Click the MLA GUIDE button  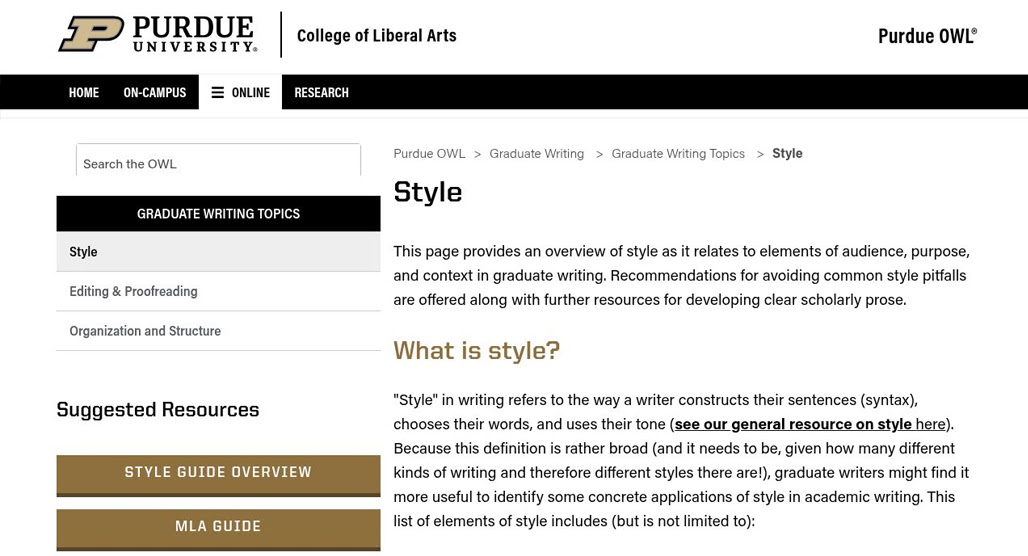pos(218,530)
